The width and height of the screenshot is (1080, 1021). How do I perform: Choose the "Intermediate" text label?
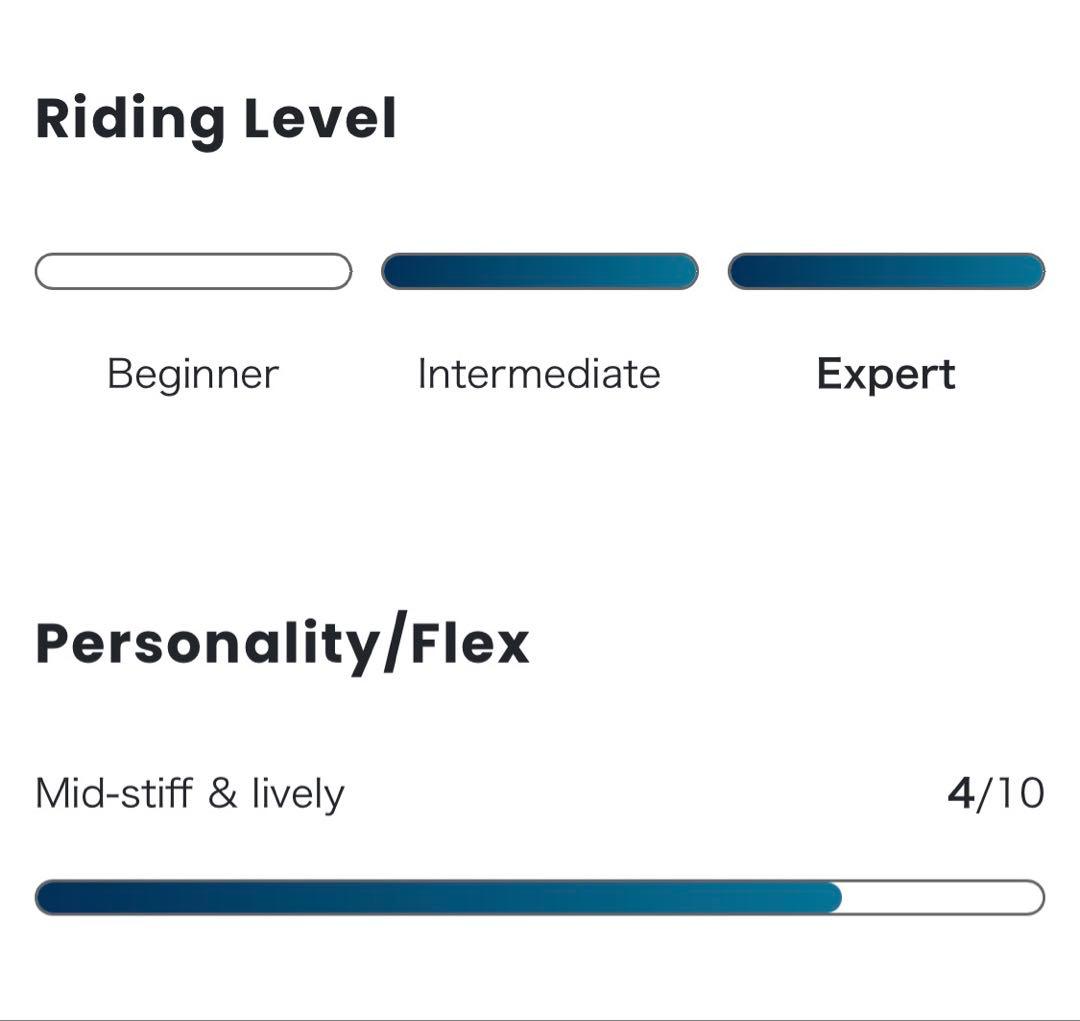point(539,374)
